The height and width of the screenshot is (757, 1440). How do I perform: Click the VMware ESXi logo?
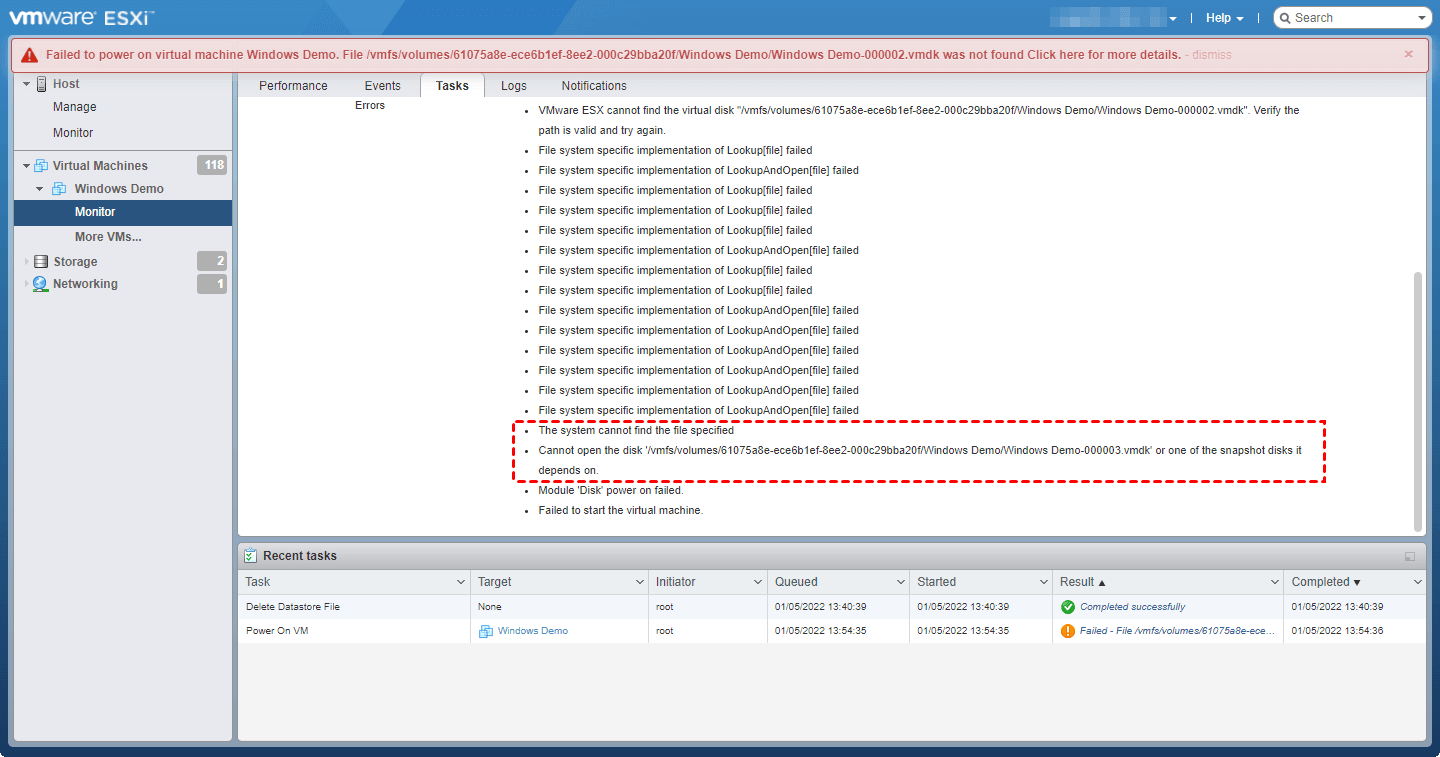point(82,17)
